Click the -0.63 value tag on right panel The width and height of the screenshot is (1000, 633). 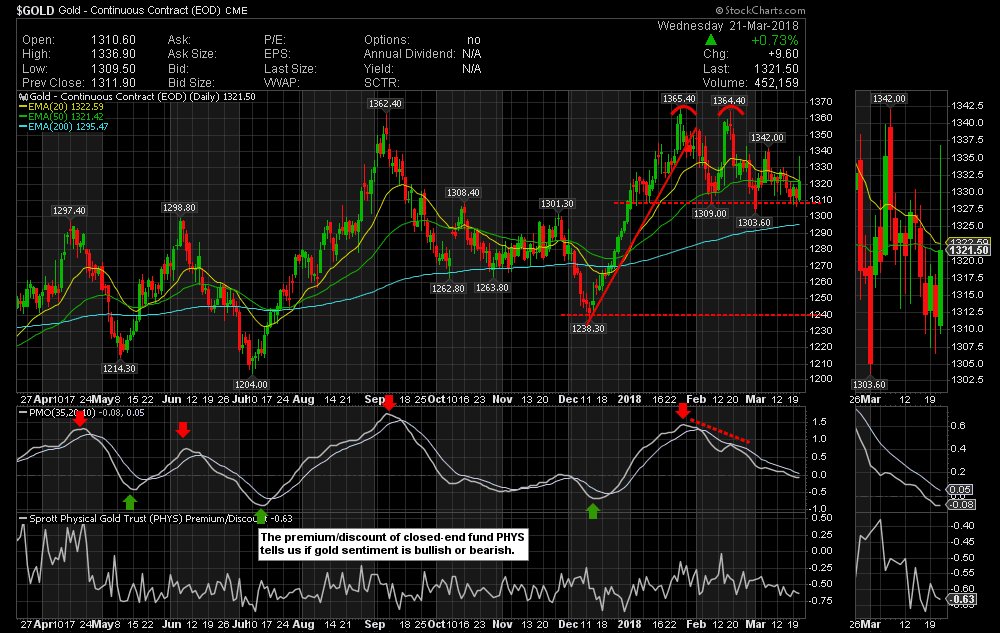point(962,599)
